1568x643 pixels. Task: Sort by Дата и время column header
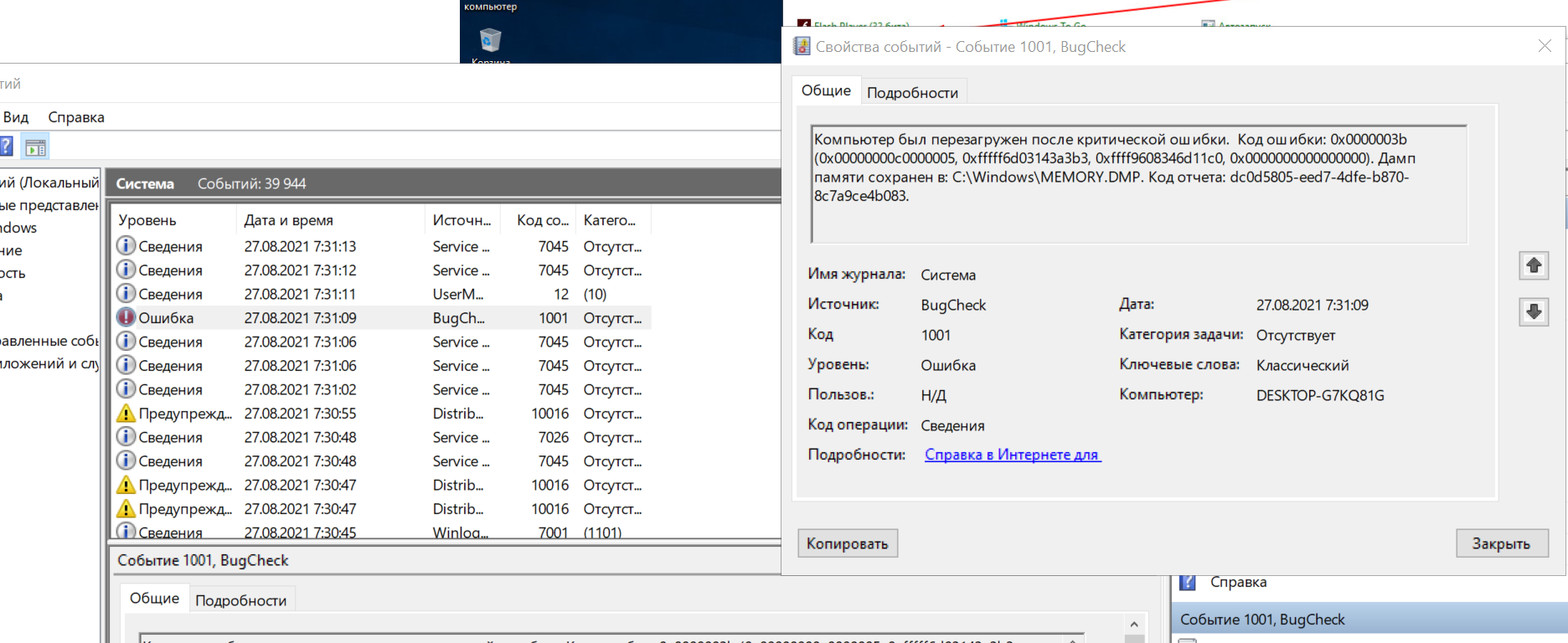(x=332, y=220)
